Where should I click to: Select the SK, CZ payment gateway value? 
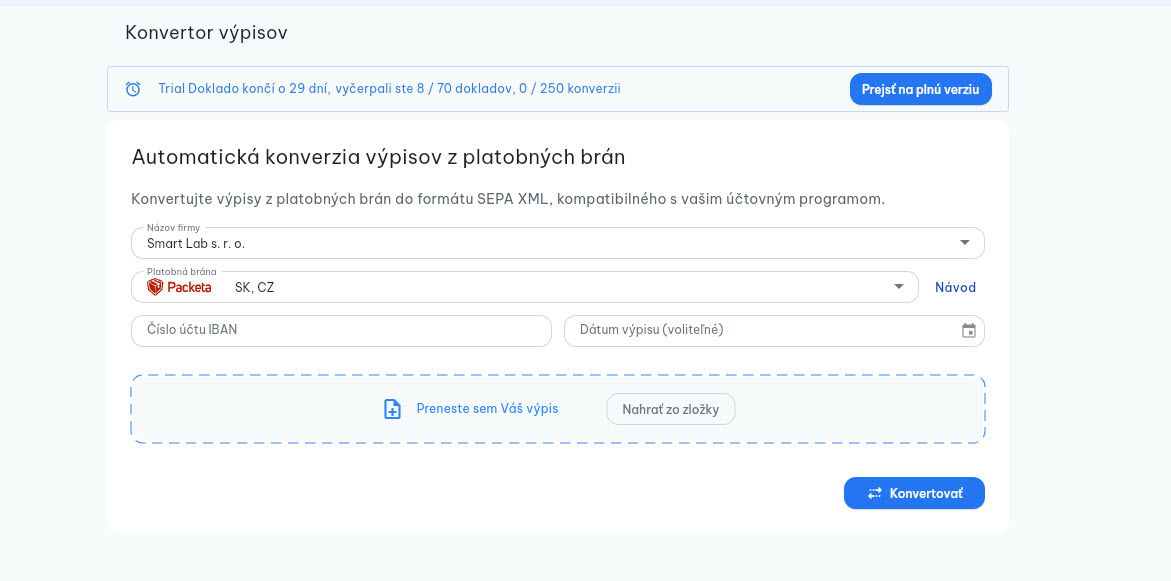(254, 287)
